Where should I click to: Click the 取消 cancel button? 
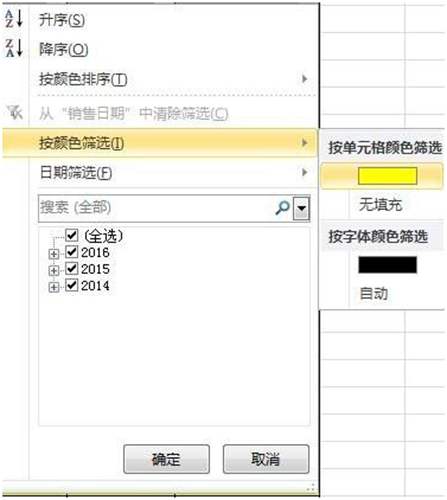pos(266,459)
